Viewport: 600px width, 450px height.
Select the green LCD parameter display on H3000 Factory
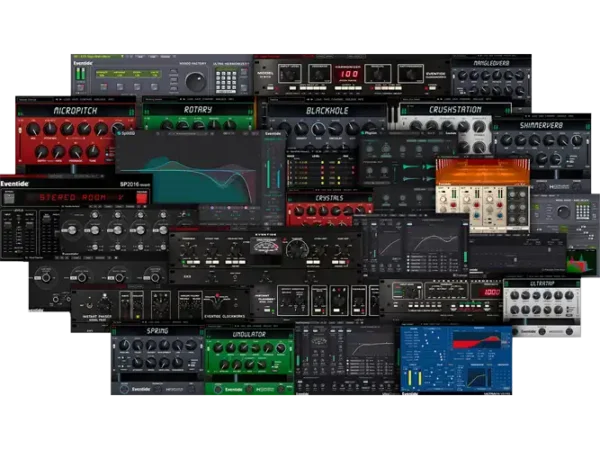click(128, 74)
